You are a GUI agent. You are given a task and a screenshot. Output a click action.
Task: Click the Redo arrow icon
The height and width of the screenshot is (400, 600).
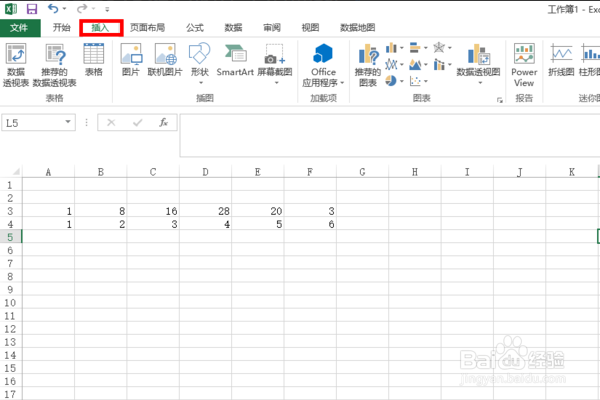[x=81, y=8]
